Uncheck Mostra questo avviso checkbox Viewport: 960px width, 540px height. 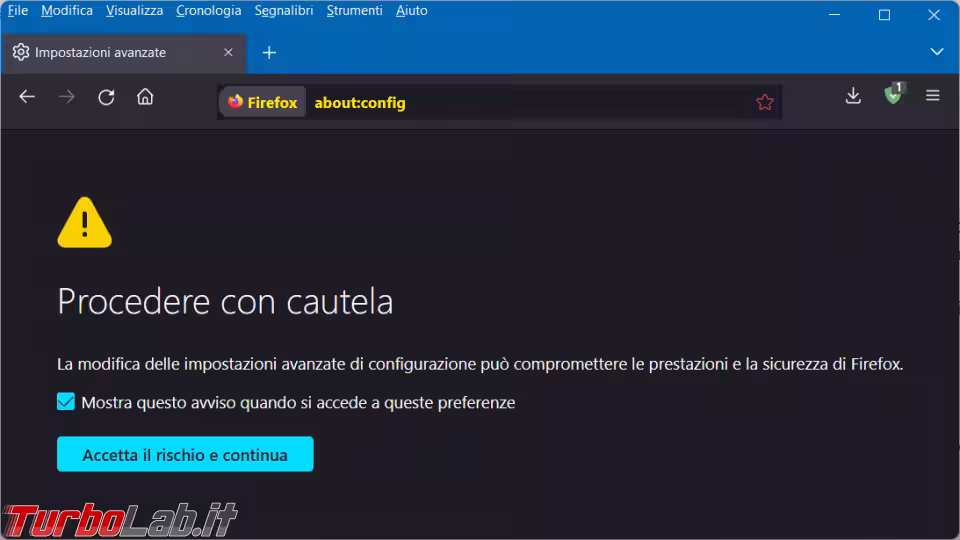(x=66, y=402)
